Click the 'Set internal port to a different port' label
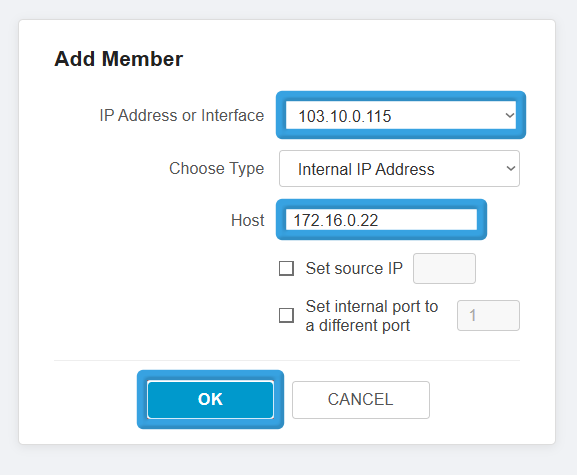The height and width of the screenshot is (475, 577). pos(372,316)
